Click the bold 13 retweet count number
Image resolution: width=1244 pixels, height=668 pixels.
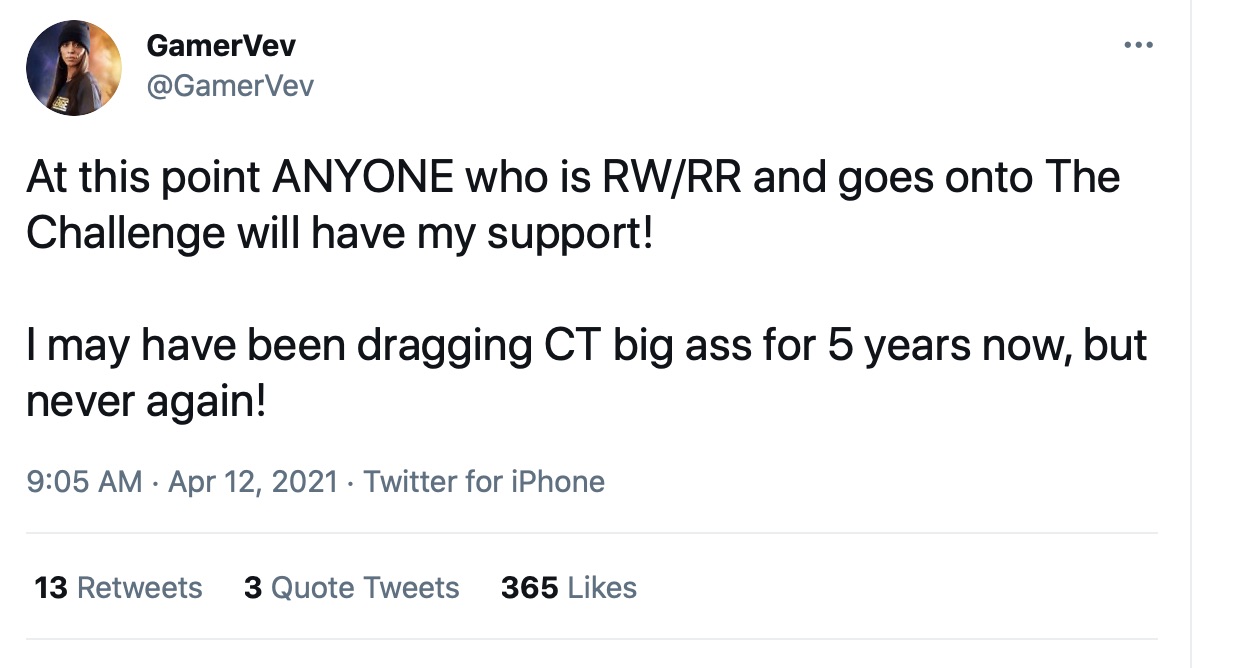tap(50, 587)
